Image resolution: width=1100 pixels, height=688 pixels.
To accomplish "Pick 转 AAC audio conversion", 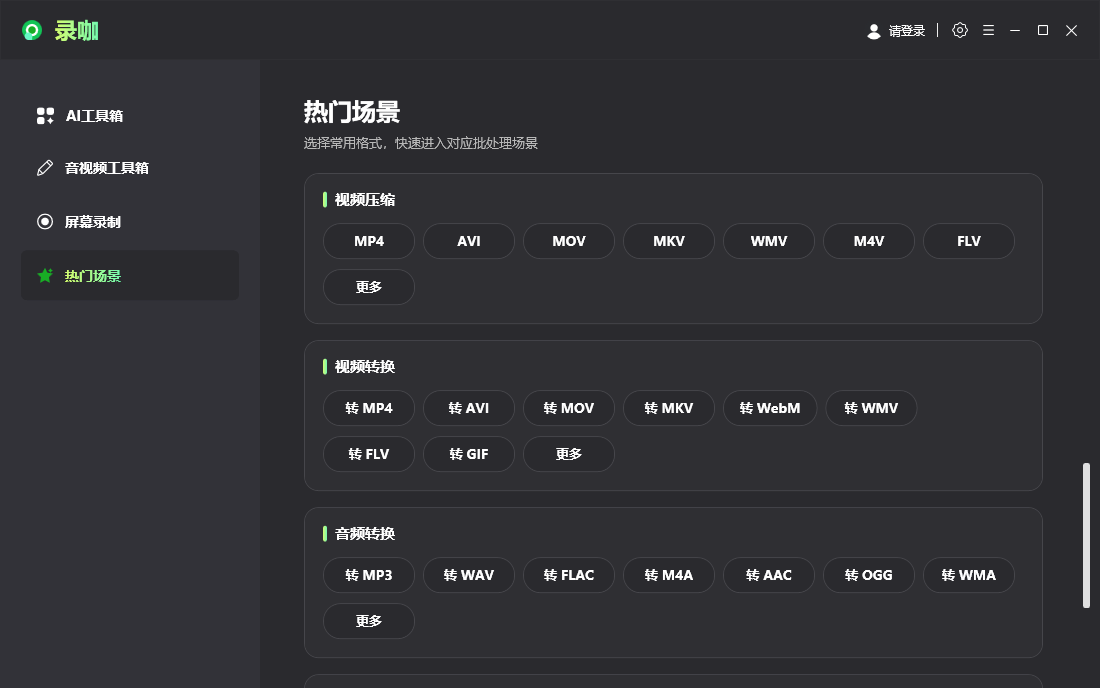I will pos(769,575).
